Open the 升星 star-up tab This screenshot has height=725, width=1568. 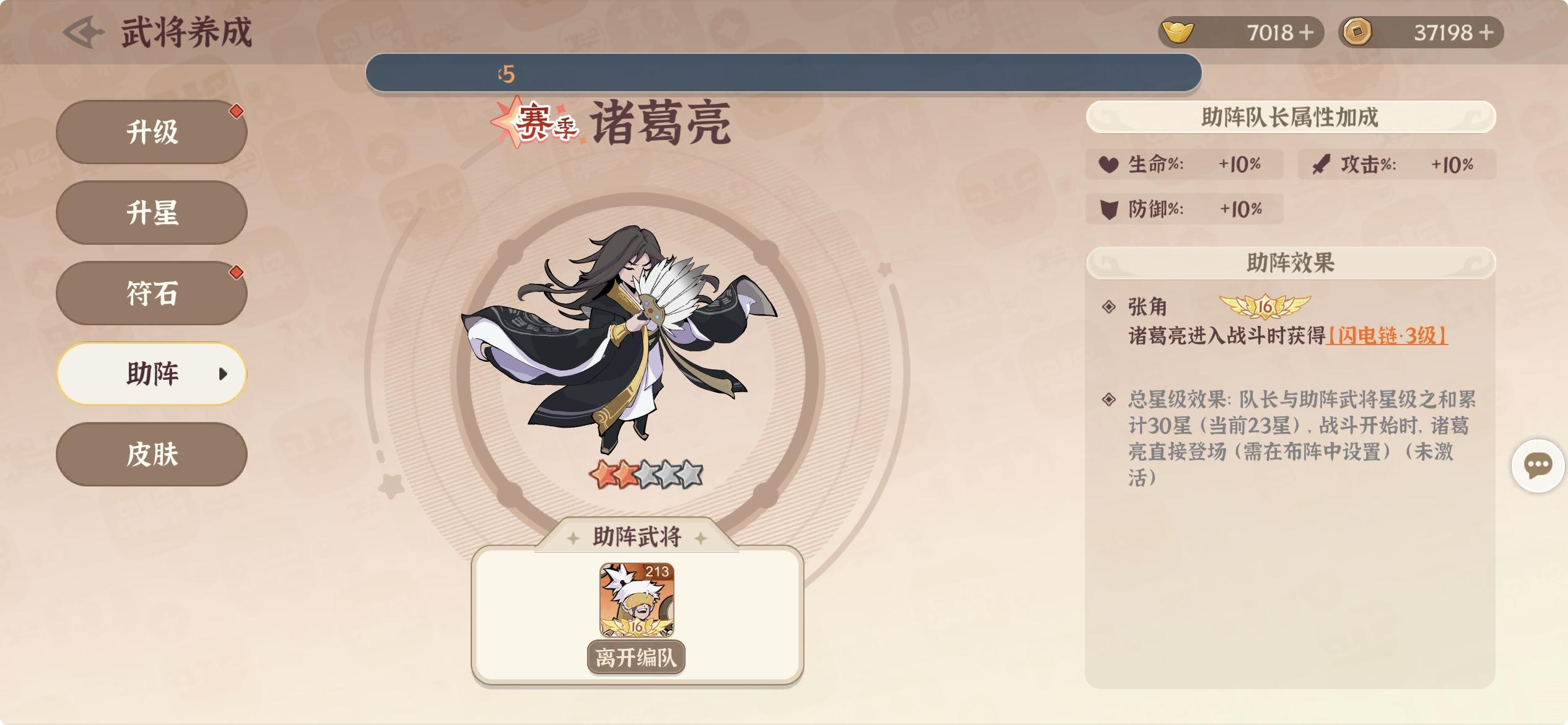pos(152,213)
